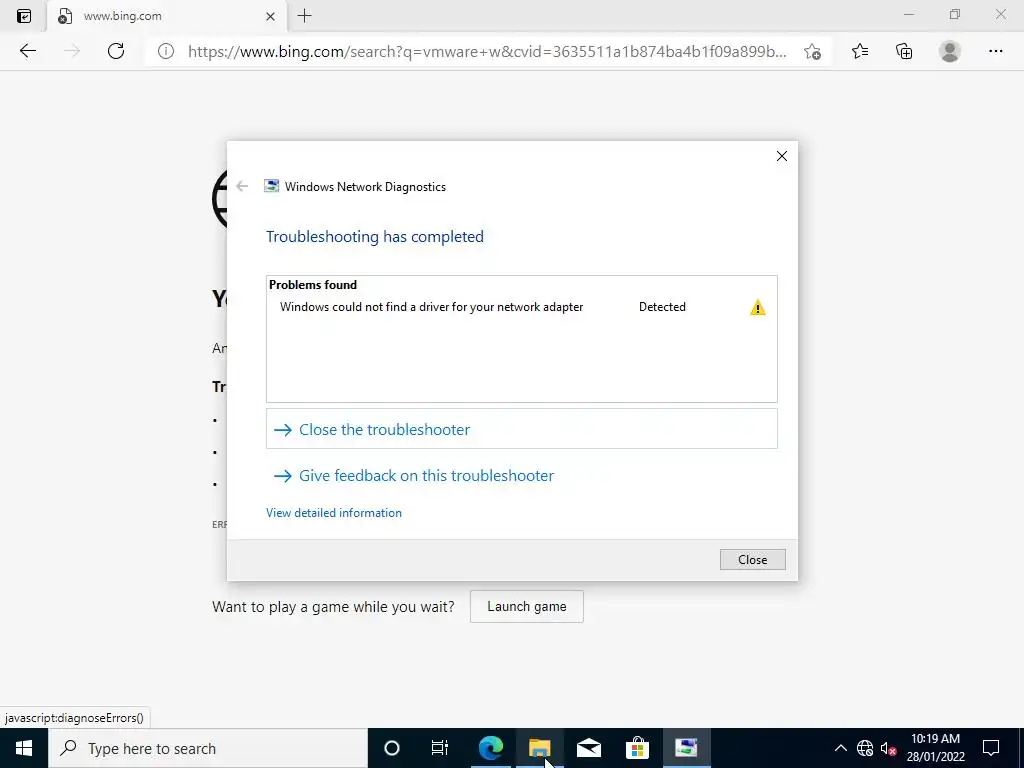
Task: Open Cortana from the taskbar
Action: click(x=392, y=748)
